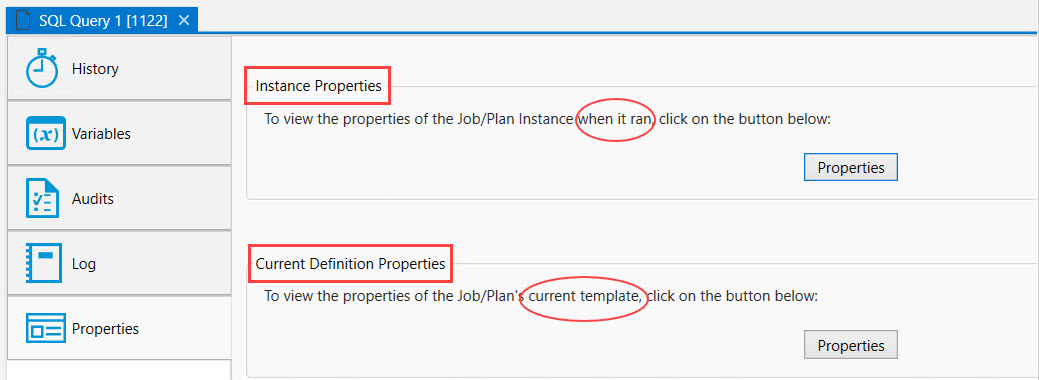Screen dimensions: 1039x380
Task: Click the Log notebook icon
Action: (42, 263)
